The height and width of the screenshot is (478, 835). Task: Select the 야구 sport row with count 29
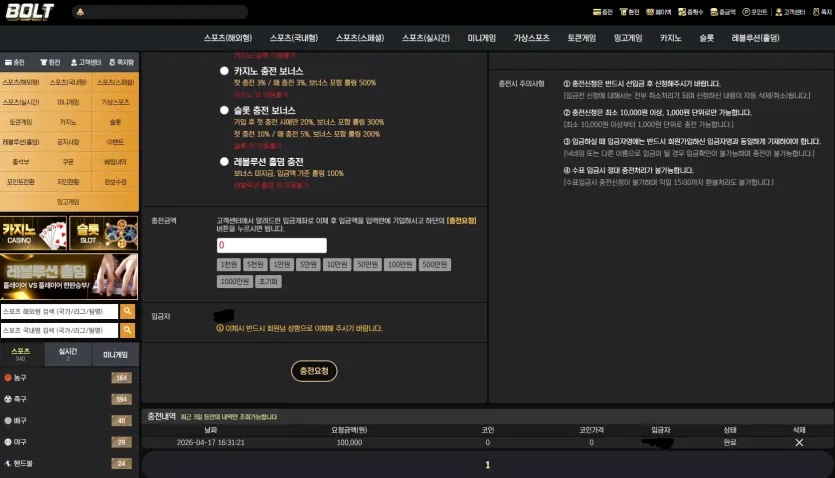click(x=69, y=442)
